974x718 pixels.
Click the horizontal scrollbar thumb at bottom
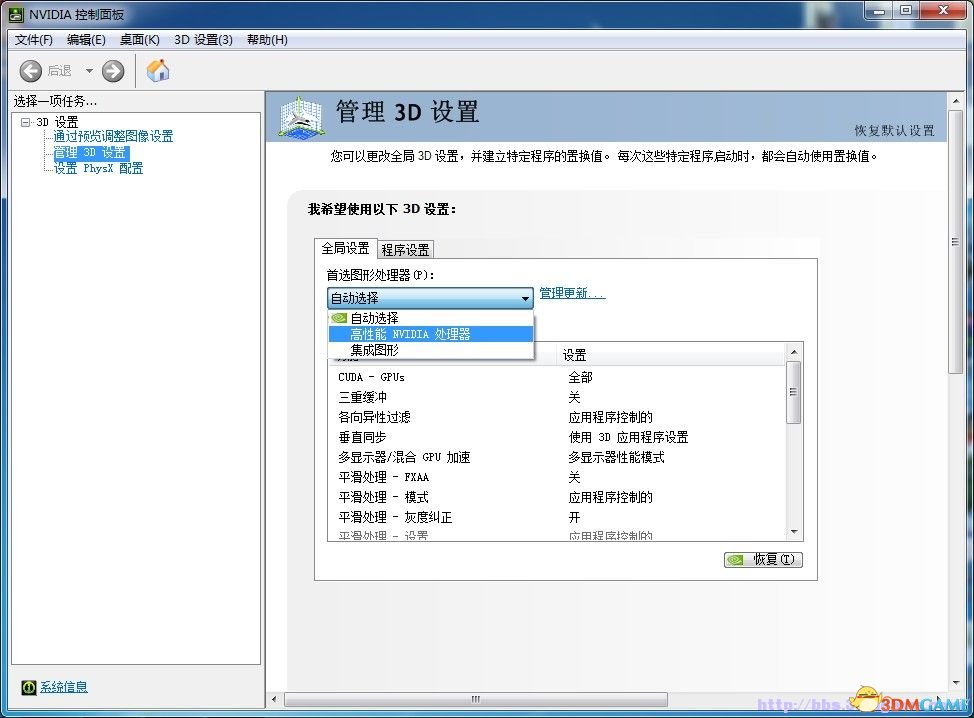coord(476,699)
